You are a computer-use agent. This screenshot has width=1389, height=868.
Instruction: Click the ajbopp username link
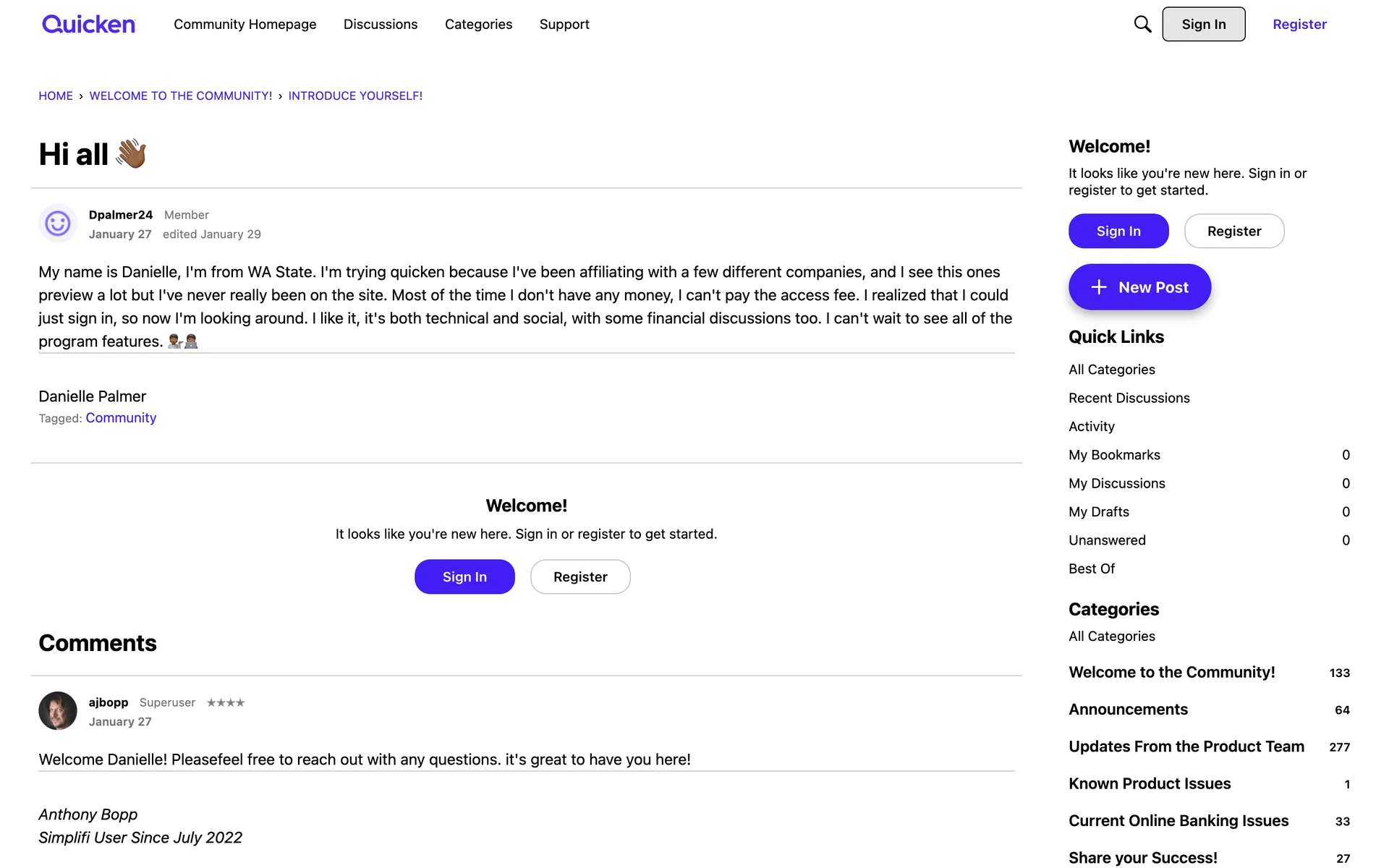tap(109, 702)
